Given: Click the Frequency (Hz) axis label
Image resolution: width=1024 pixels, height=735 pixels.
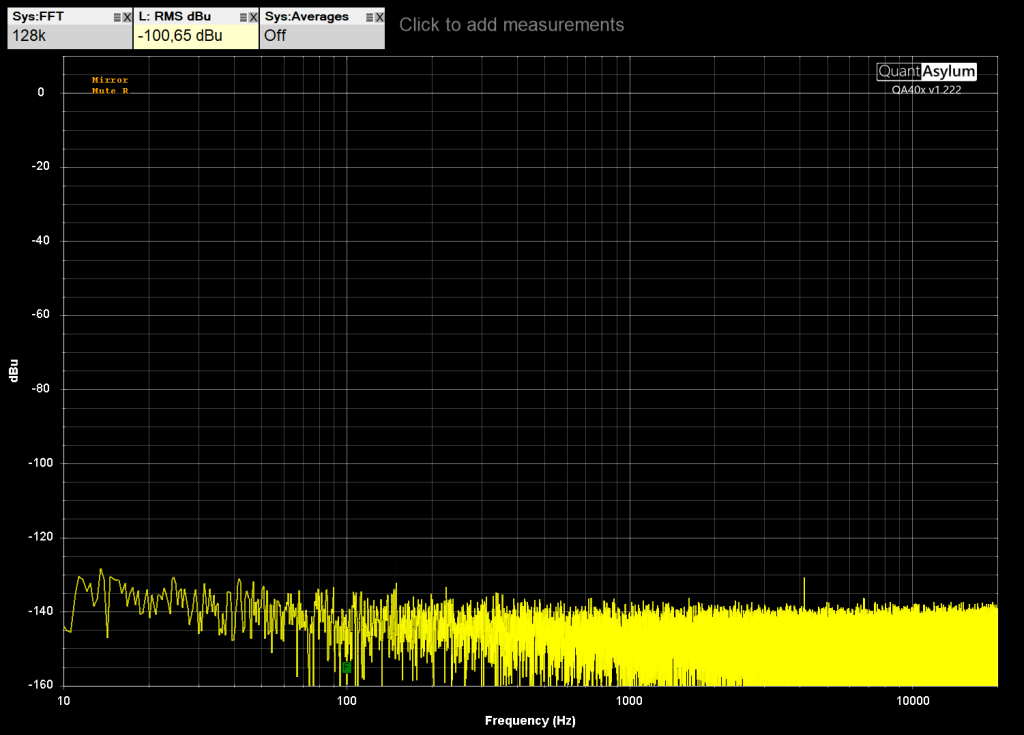Looking at the screenshot, I should coord(530,720).
